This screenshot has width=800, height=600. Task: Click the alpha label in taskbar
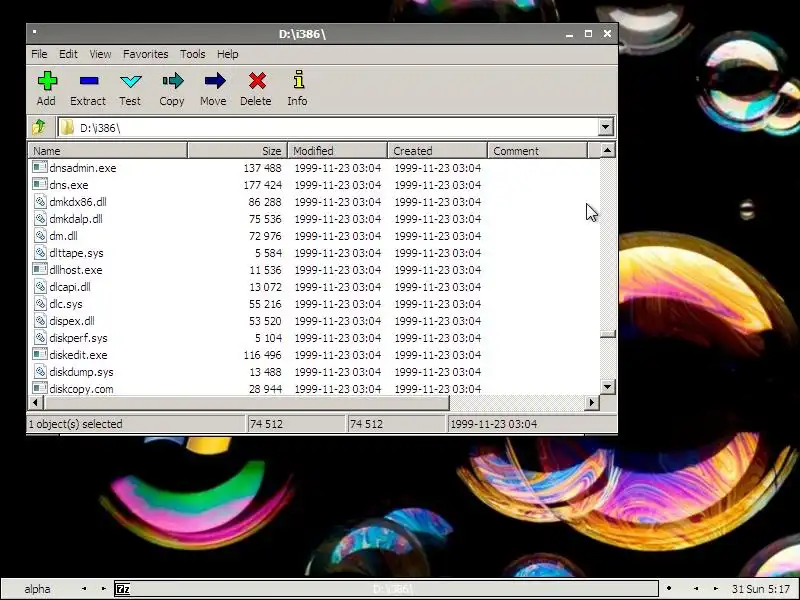(x=37, y=589)
